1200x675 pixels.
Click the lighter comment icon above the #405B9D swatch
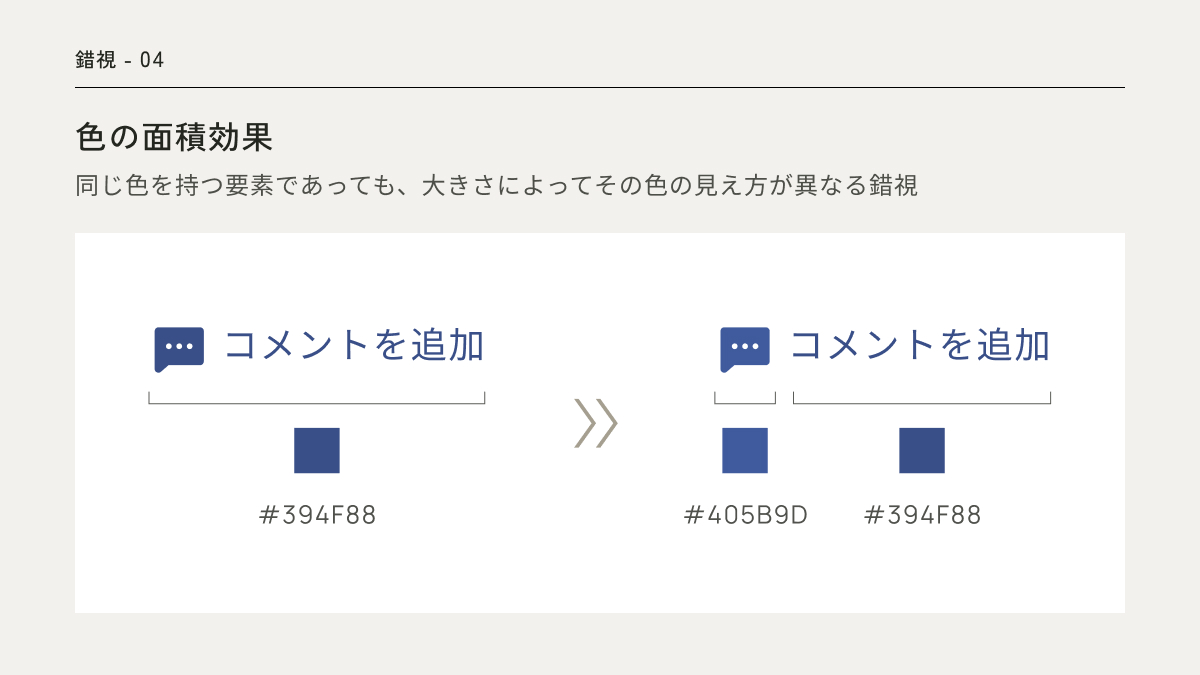tap(745, 348)
